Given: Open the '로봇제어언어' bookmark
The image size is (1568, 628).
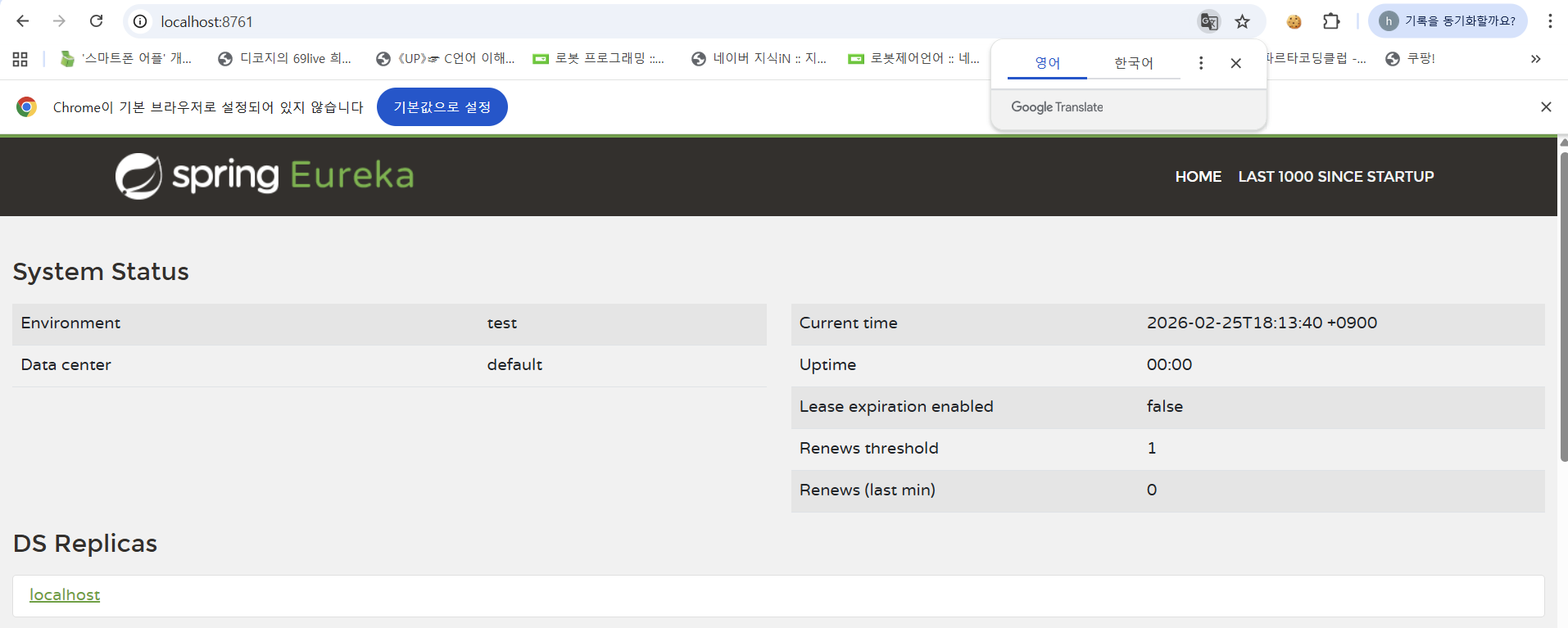Looking at the screenshot, I should (913, 59).
